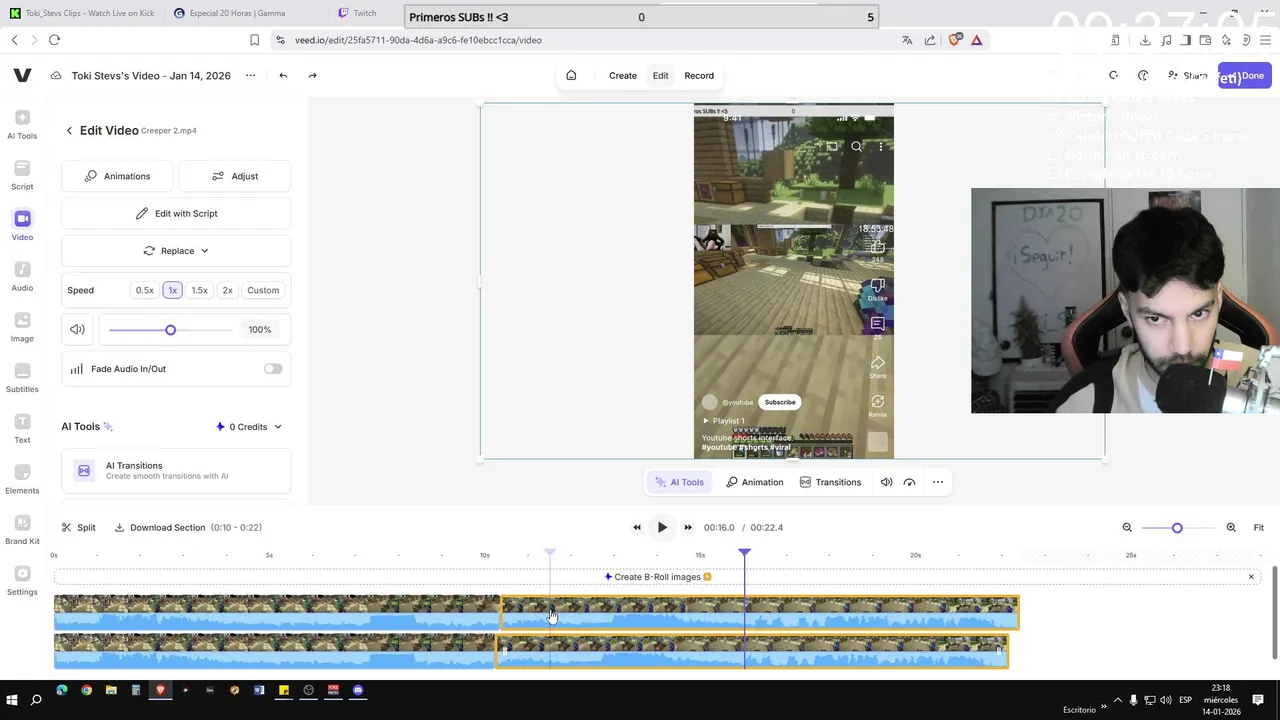Go to the home icon in header
Image resolution: width=1280 pixels, height=720 pixels.
(571, 76)
